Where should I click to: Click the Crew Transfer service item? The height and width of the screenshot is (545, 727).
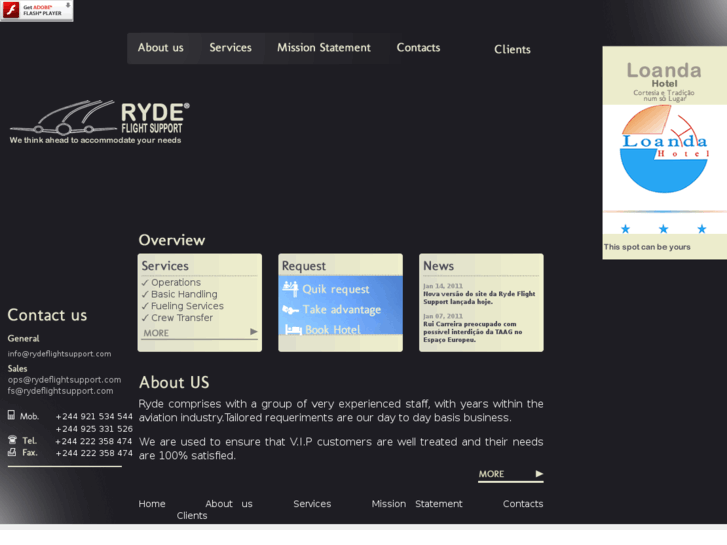182,318
